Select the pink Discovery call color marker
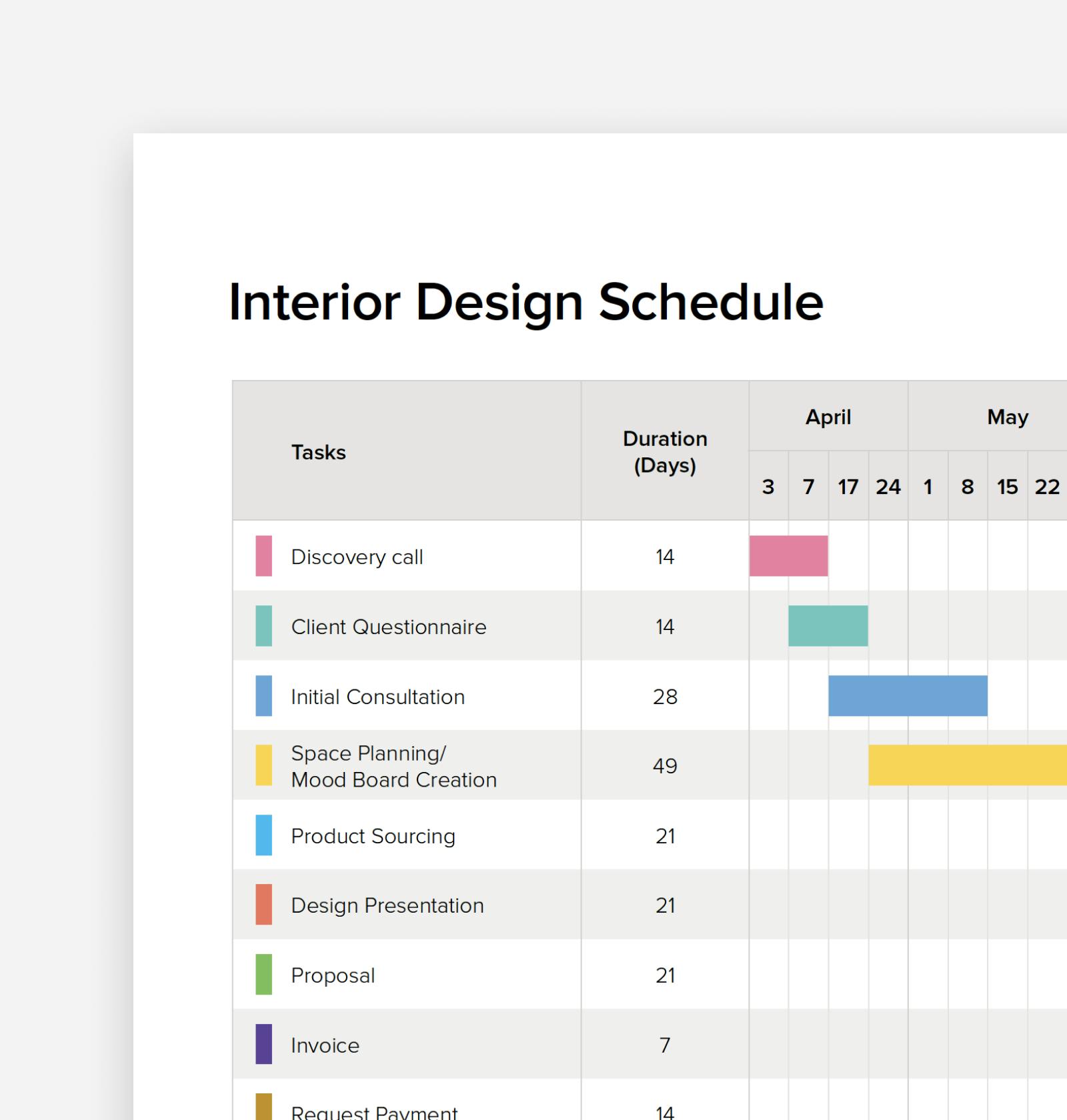The image size is (1067, 1120). click(x=263, y=556)
